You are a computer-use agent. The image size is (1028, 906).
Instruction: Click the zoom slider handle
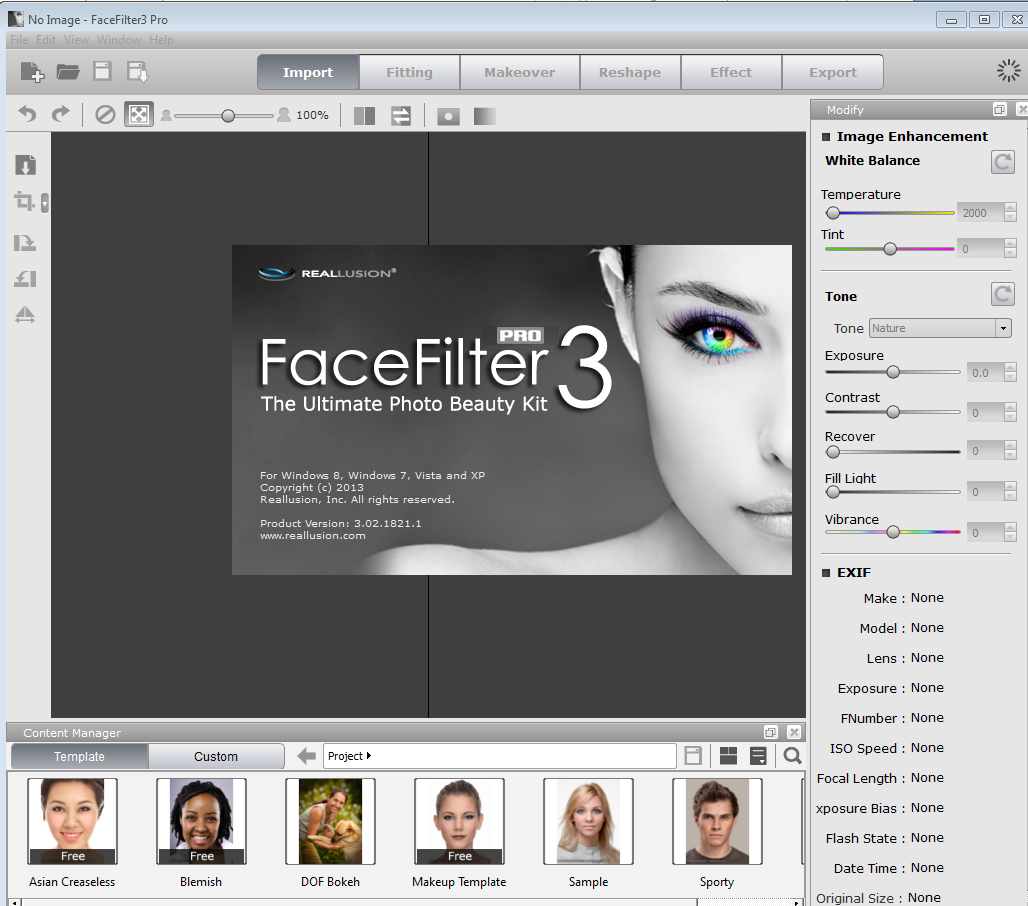point(227,116)
